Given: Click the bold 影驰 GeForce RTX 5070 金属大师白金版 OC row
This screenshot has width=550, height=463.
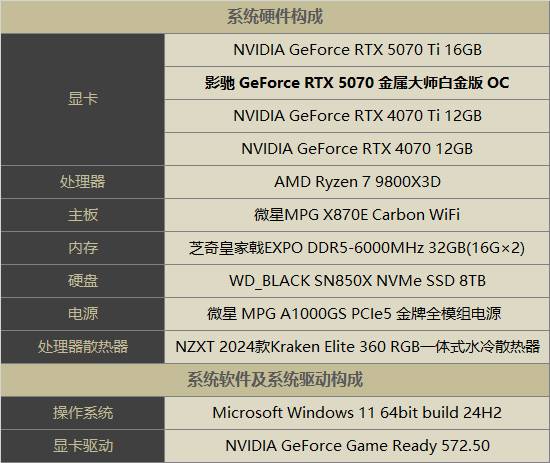Looking at the screenshot, I should (357, 83).
